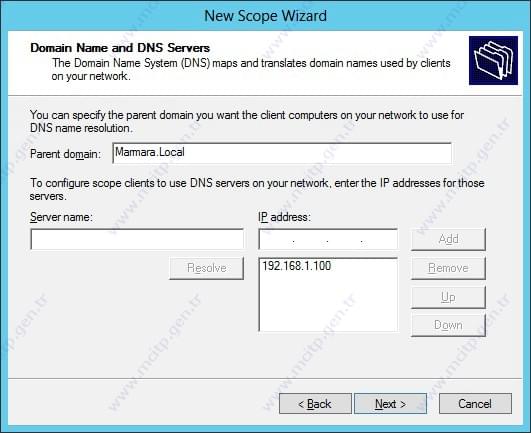
Task: Click the 'Parent domain:' label
Action: (x=65, y=154)
